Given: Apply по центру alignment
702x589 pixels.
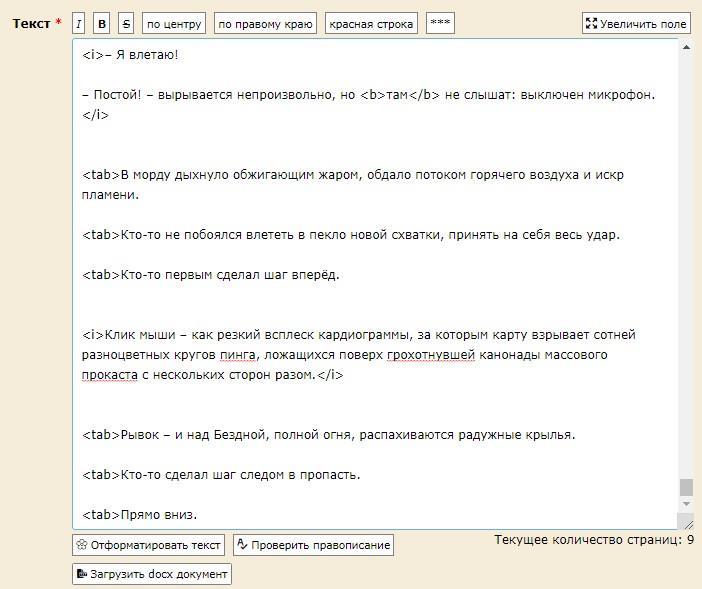Looking at the screenshot, I should [174, 23].
